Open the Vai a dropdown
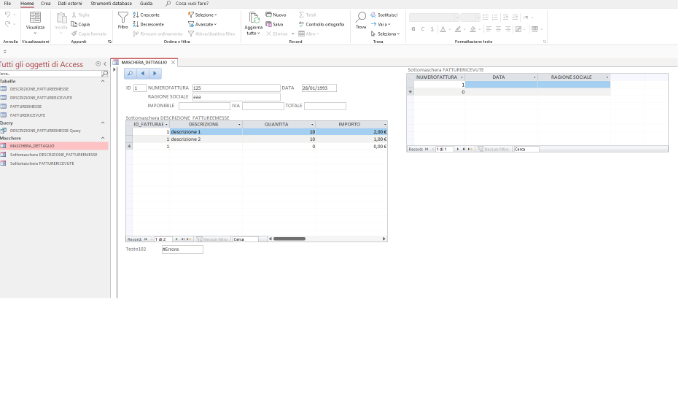 380,24
